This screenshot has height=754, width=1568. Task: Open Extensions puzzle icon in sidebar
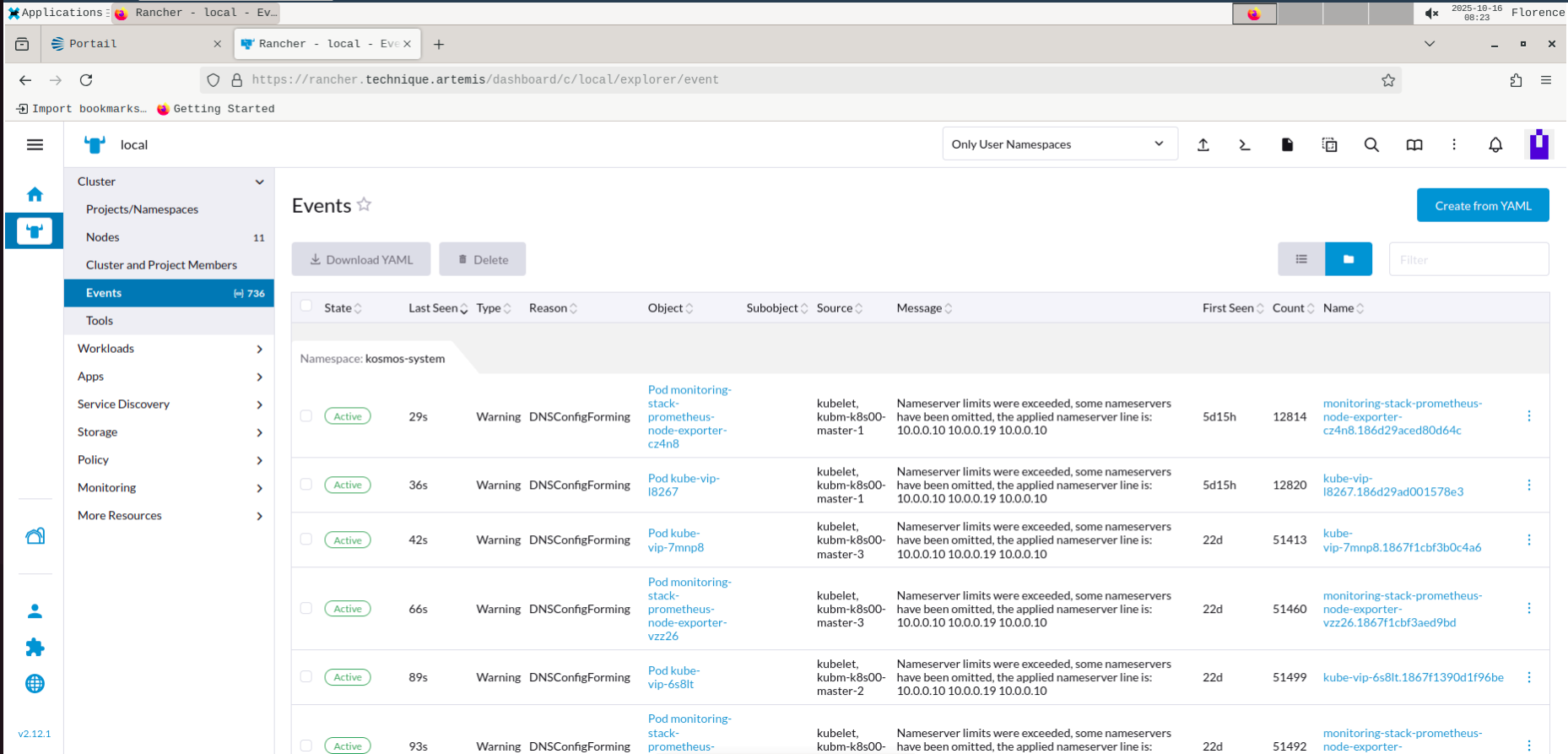click(x=35, y=648)
